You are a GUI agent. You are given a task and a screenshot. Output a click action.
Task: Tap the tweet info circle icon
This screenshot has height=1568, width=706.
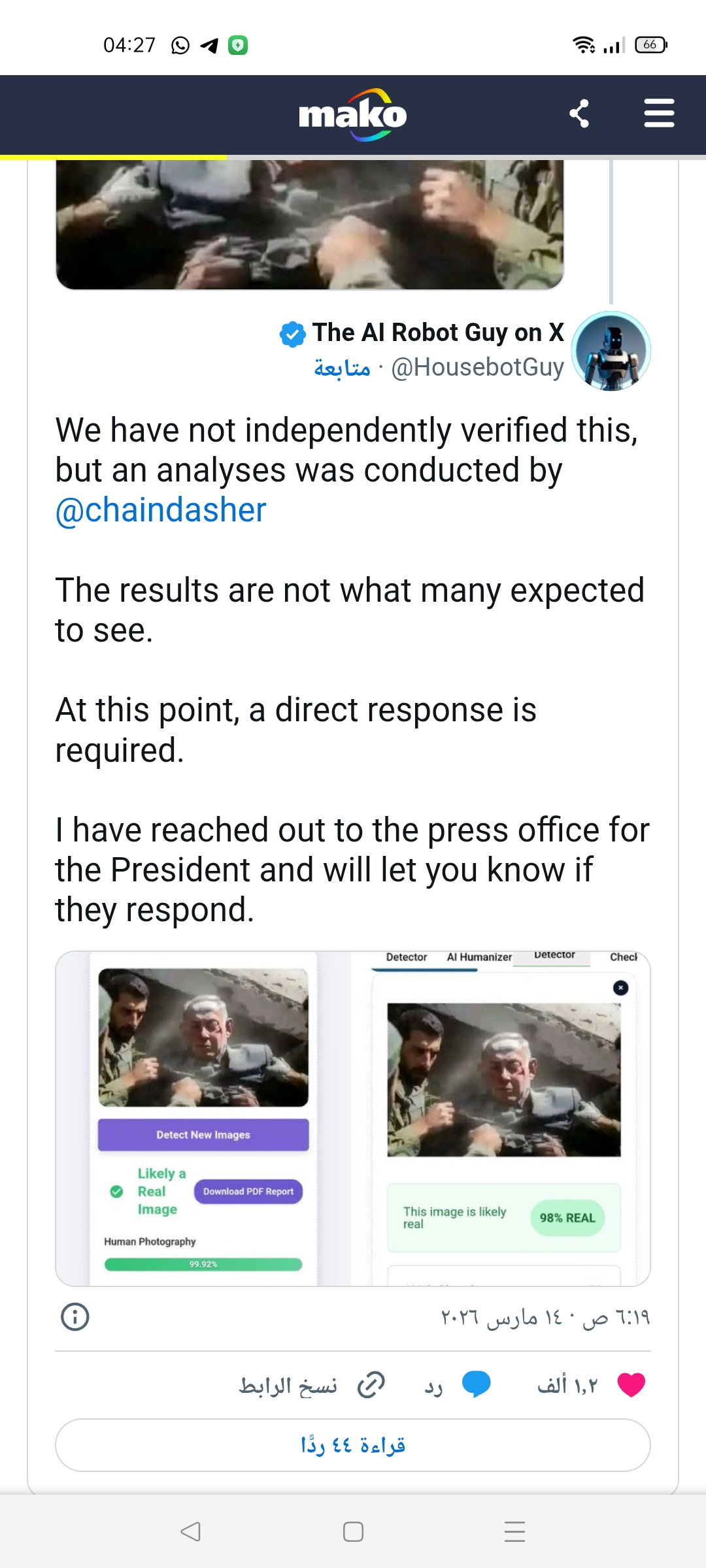[75, 1316]
